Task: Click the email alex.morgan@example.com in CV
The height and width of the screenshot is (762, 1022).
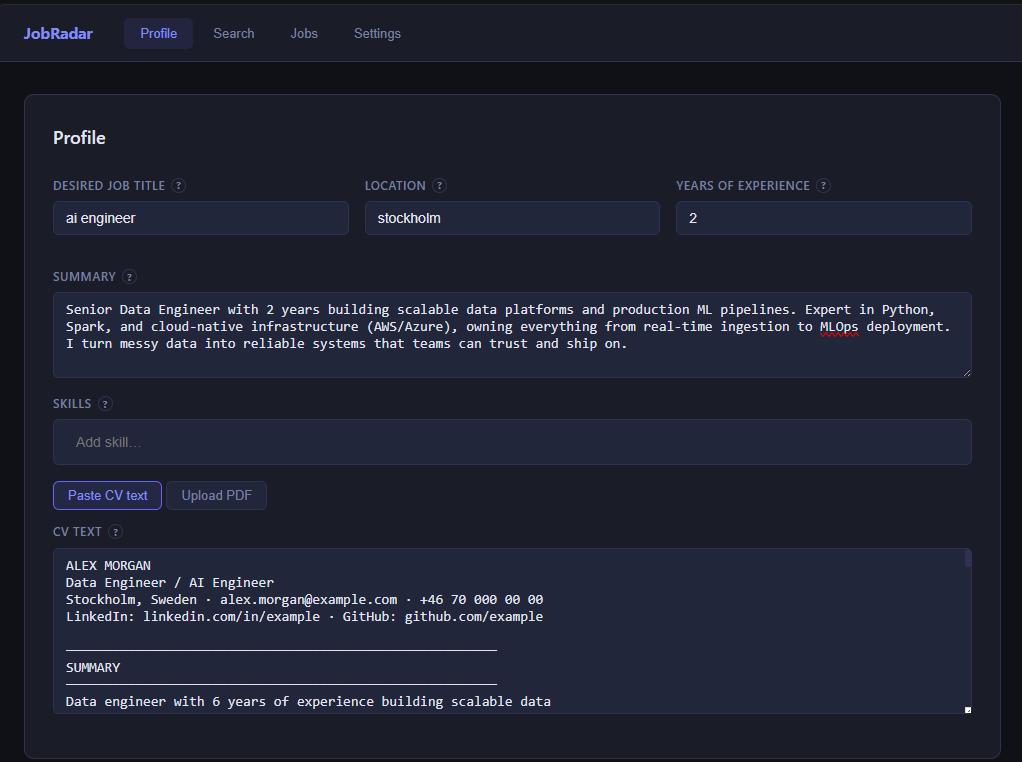Action: point(308,600)
